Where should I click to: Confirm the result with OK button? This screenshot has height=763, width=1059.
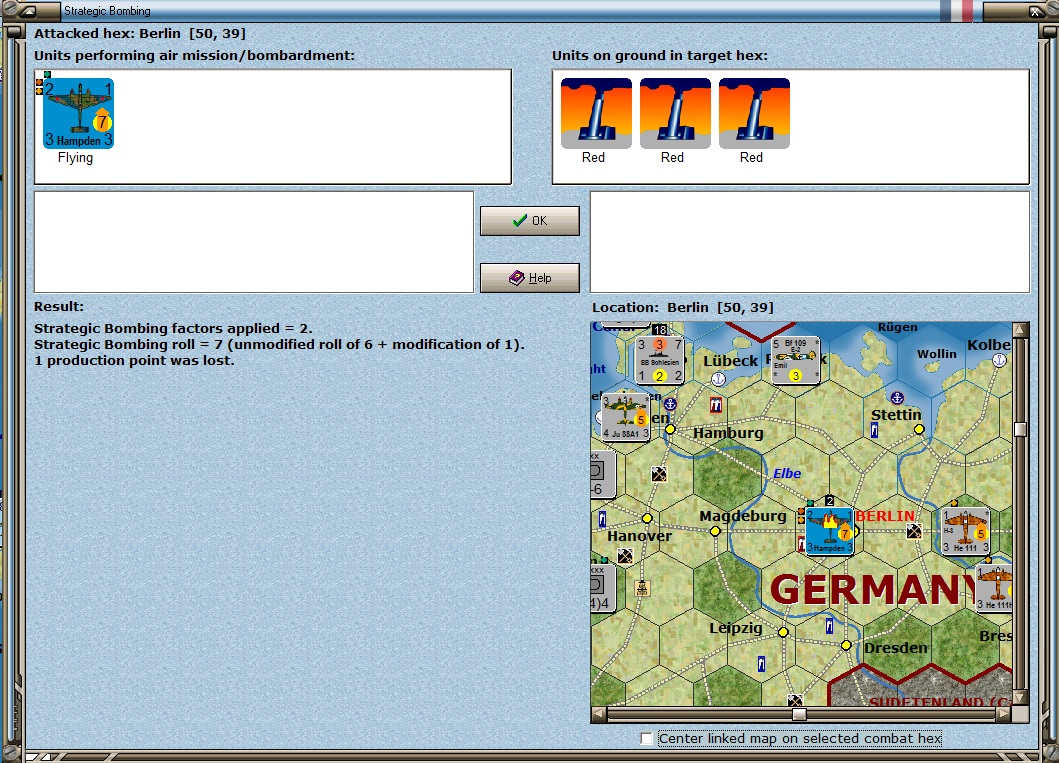(530, 221)
